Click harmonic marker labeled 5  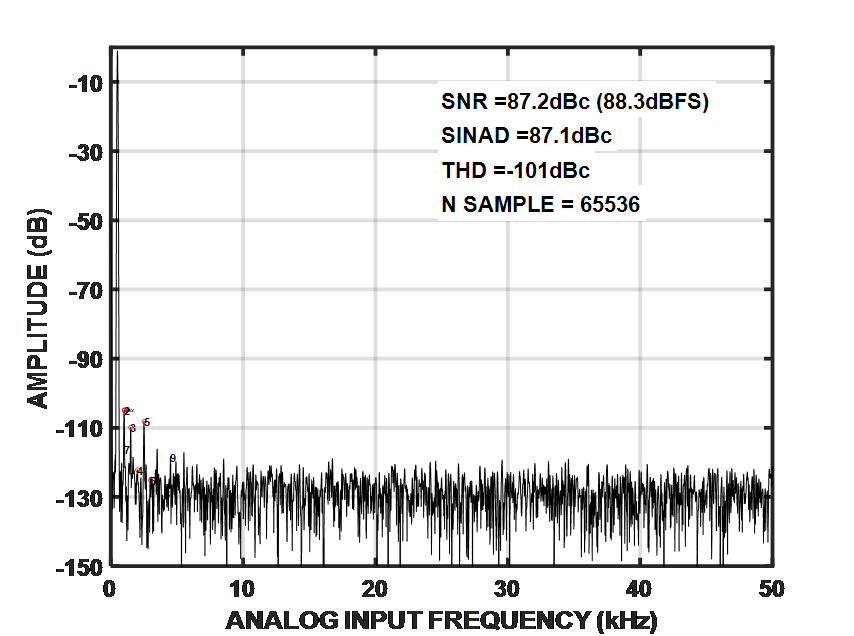click(x=146, y=423)
